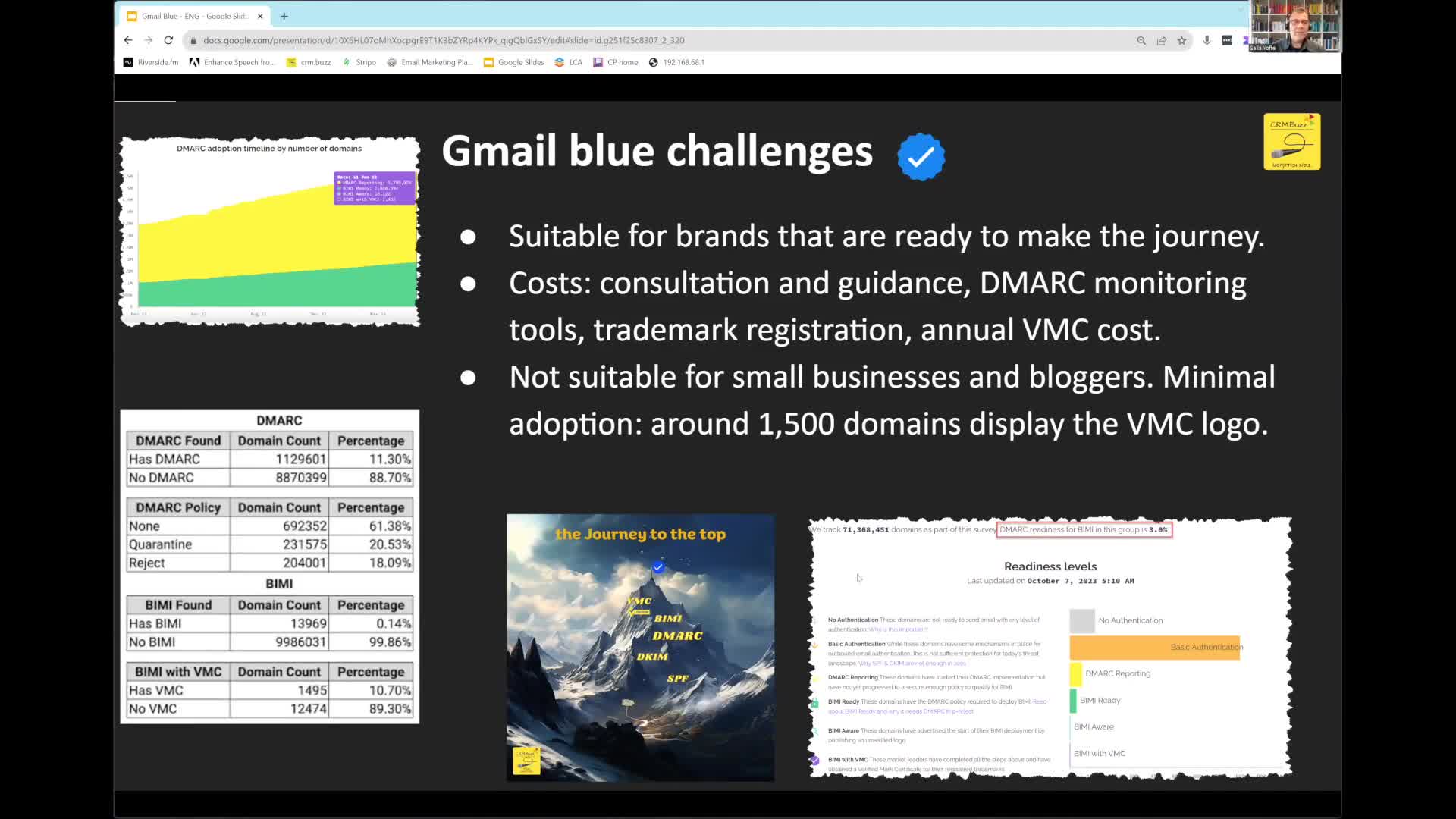Open the dark three-dots extension icon
Viewport: 1456px width, 819px height.
tap(1227, 41)
